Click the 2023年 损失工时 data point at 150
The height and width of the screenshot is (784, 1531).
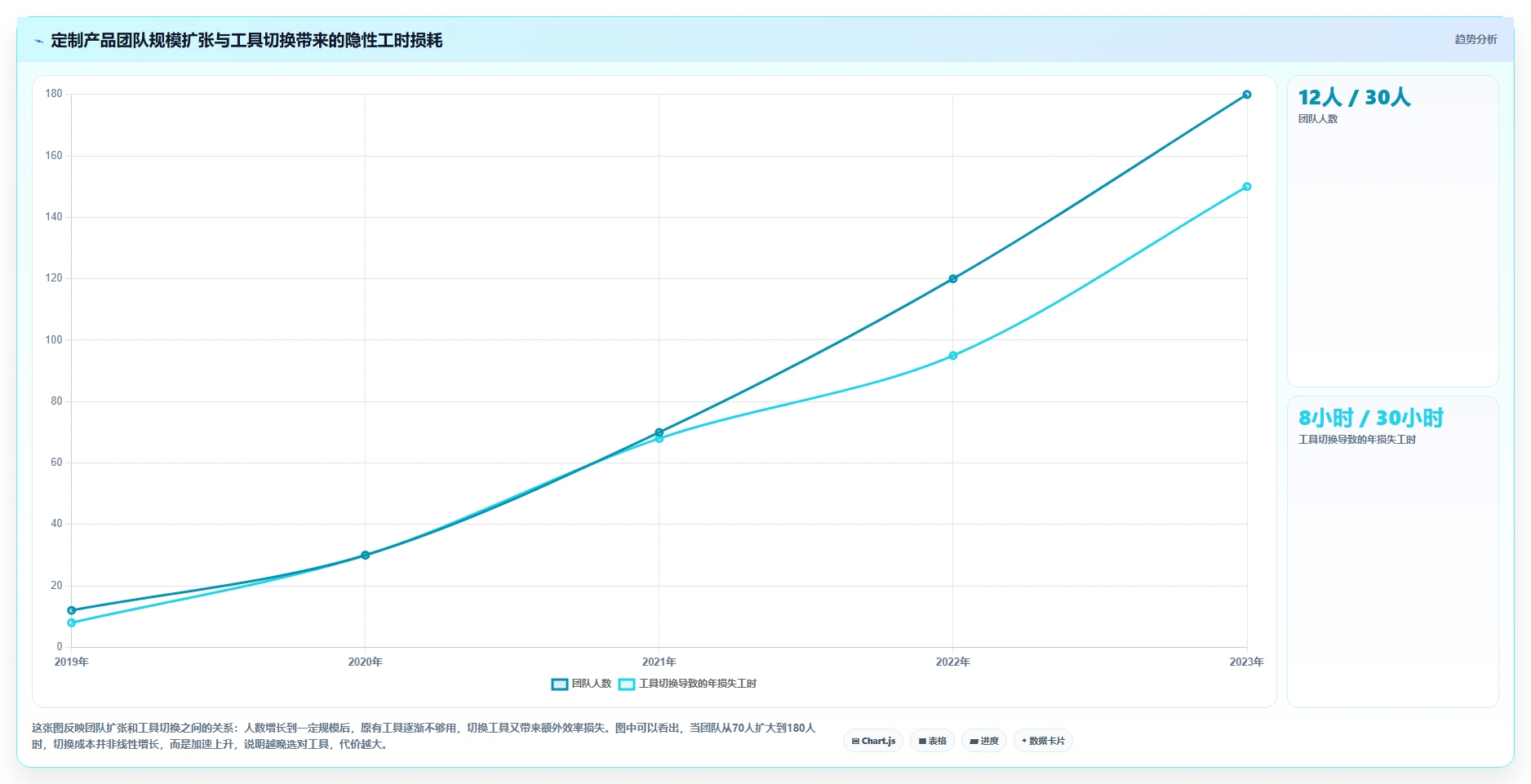pyautogui.click(x=1246, y=187)
